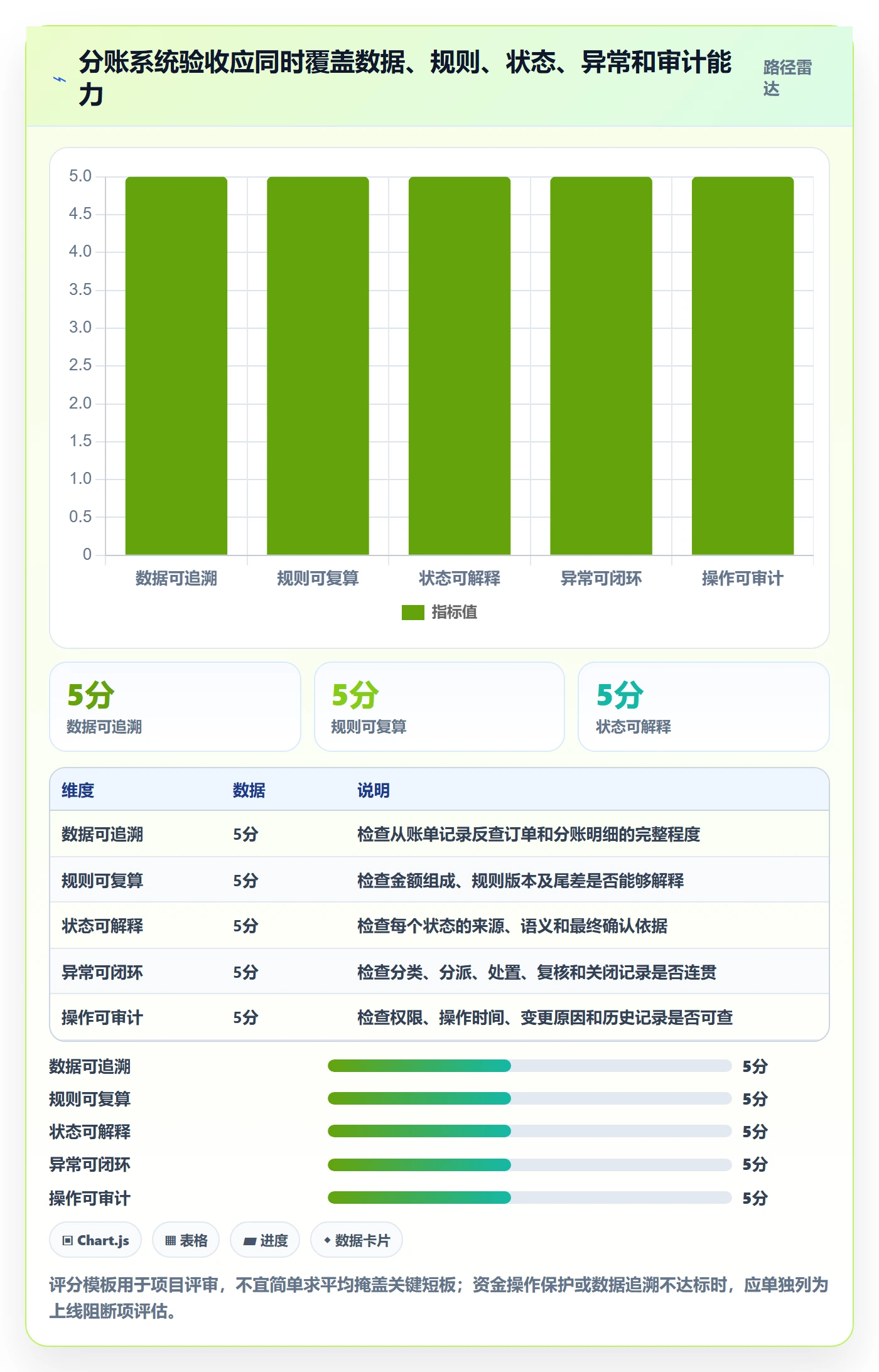This screenshot has width=879, height=1372.
Task: Click the 说明 table column header
Action: 374,790
